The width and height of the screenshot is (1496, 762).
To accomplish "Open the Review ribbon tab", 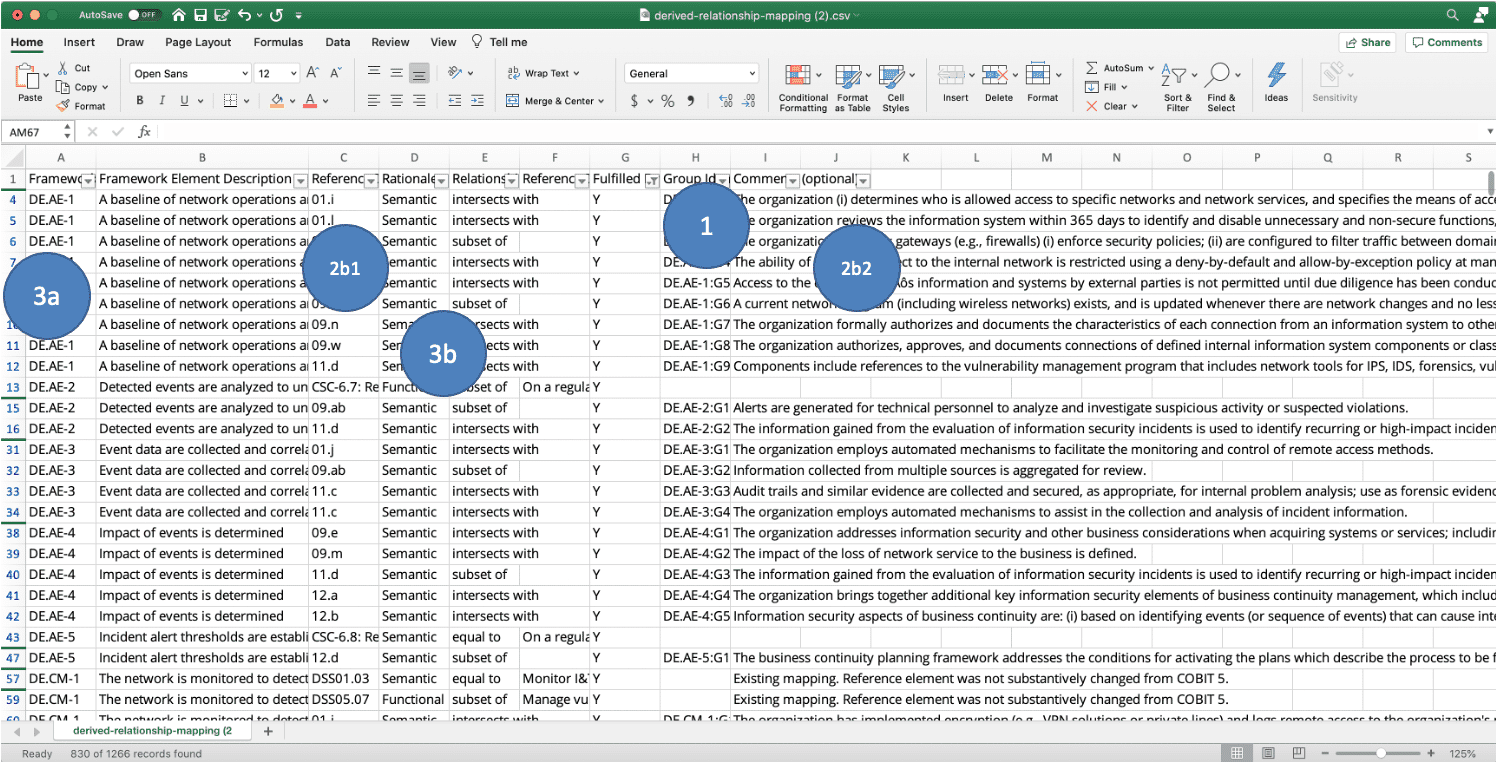I will [x=390, y=42].
